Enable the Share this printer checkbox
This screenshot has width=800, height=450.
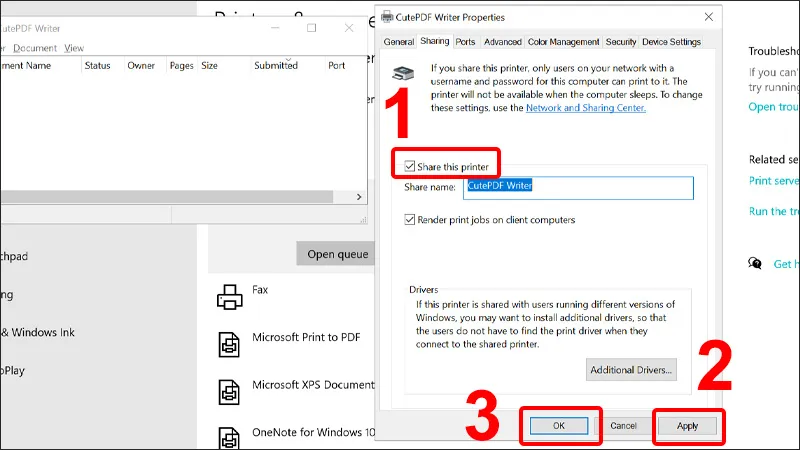[x=410, y=166]
